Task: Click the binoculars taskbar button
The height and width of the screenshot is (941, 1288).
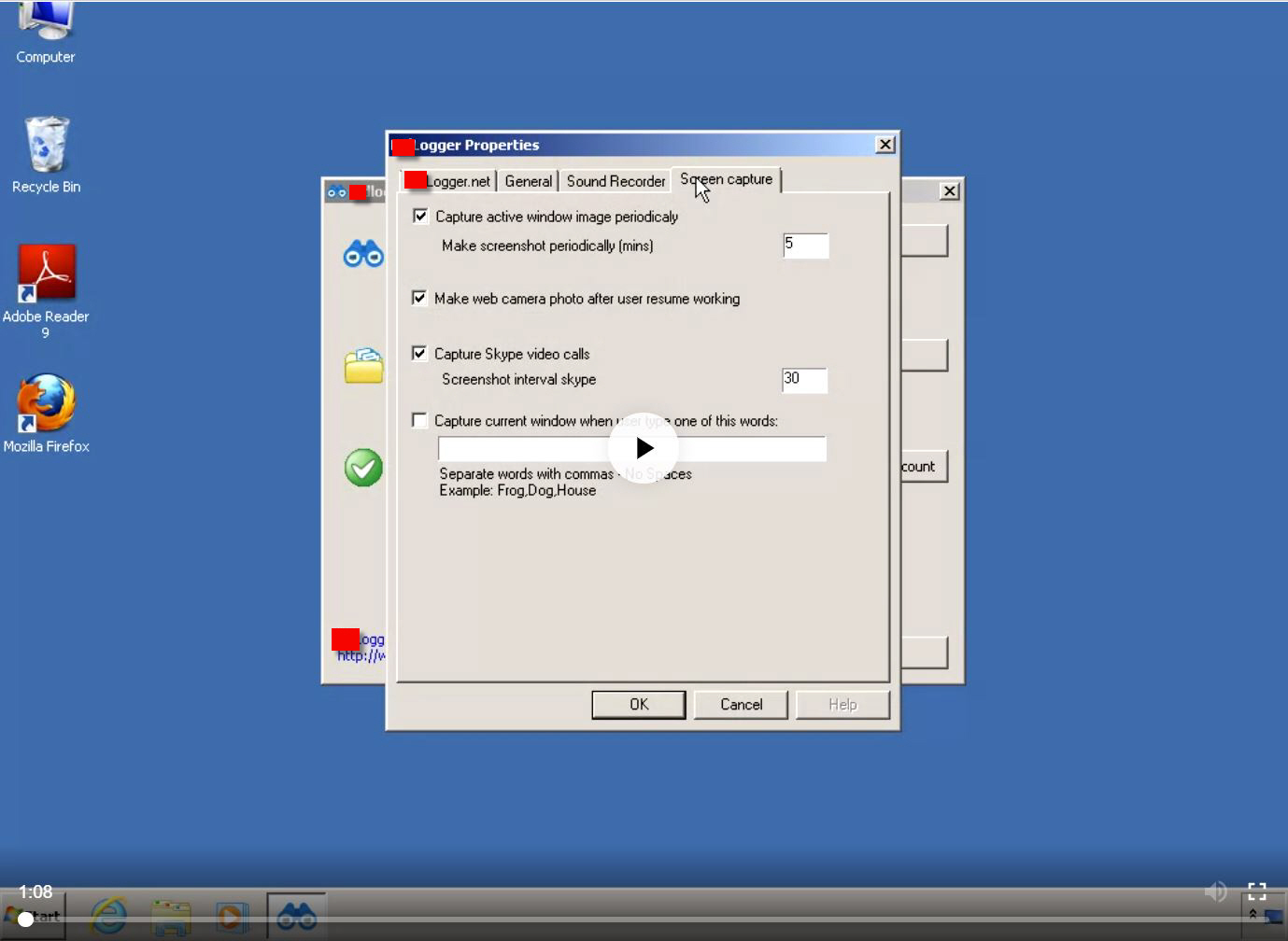Action: [297, 916]
